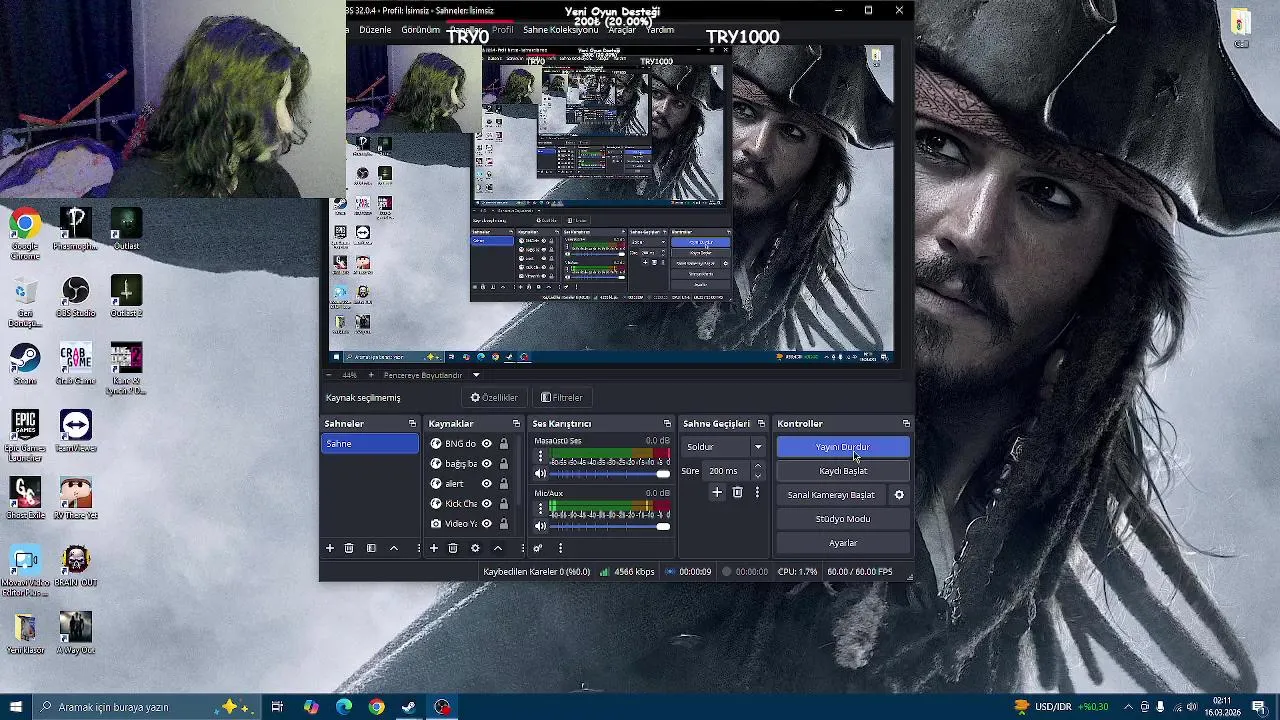Open source Özellikler button
Viewport: 1280px width, 720px height.
point(494,398)
